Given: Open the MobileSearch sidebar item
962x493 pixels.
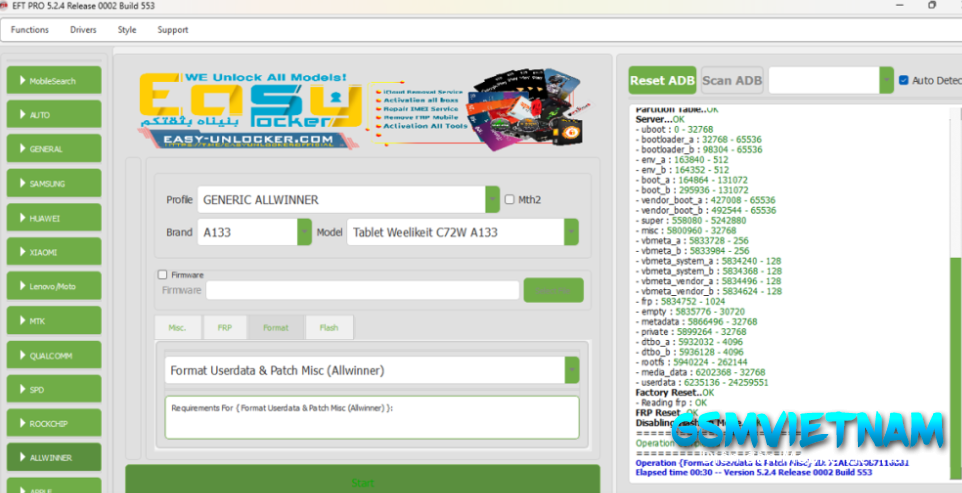Looking at the screenshot, I should (x=54, y=80).
